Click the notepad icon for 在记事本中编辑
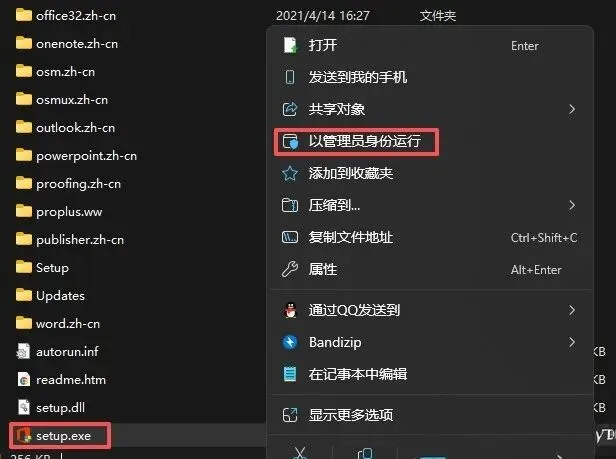Image resolution: width=616 pixels, height=459 pixels. pyautogui.click(x=290, y=374)
